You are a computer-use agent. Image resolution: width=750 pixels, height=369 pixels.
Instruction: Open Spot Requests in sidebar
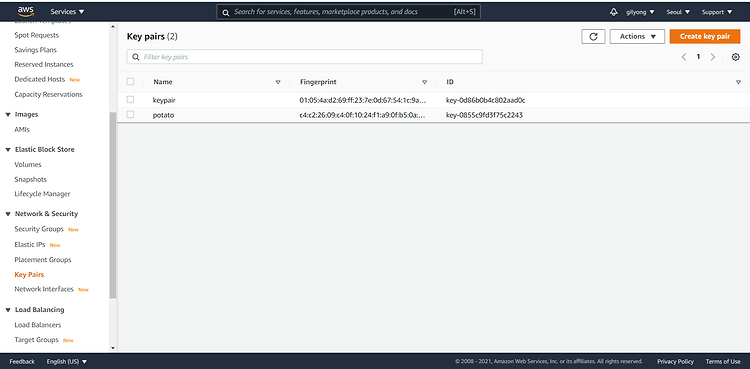pos(37,35)
